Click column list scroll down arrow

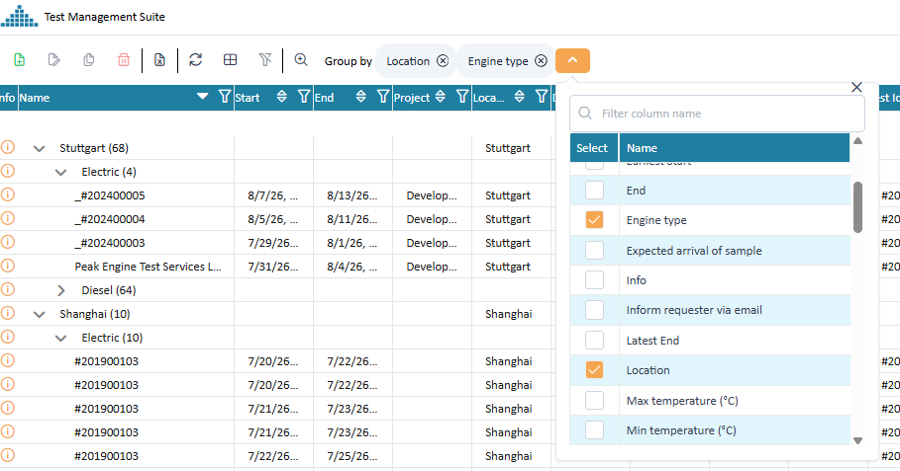click(x=858, y=441)
